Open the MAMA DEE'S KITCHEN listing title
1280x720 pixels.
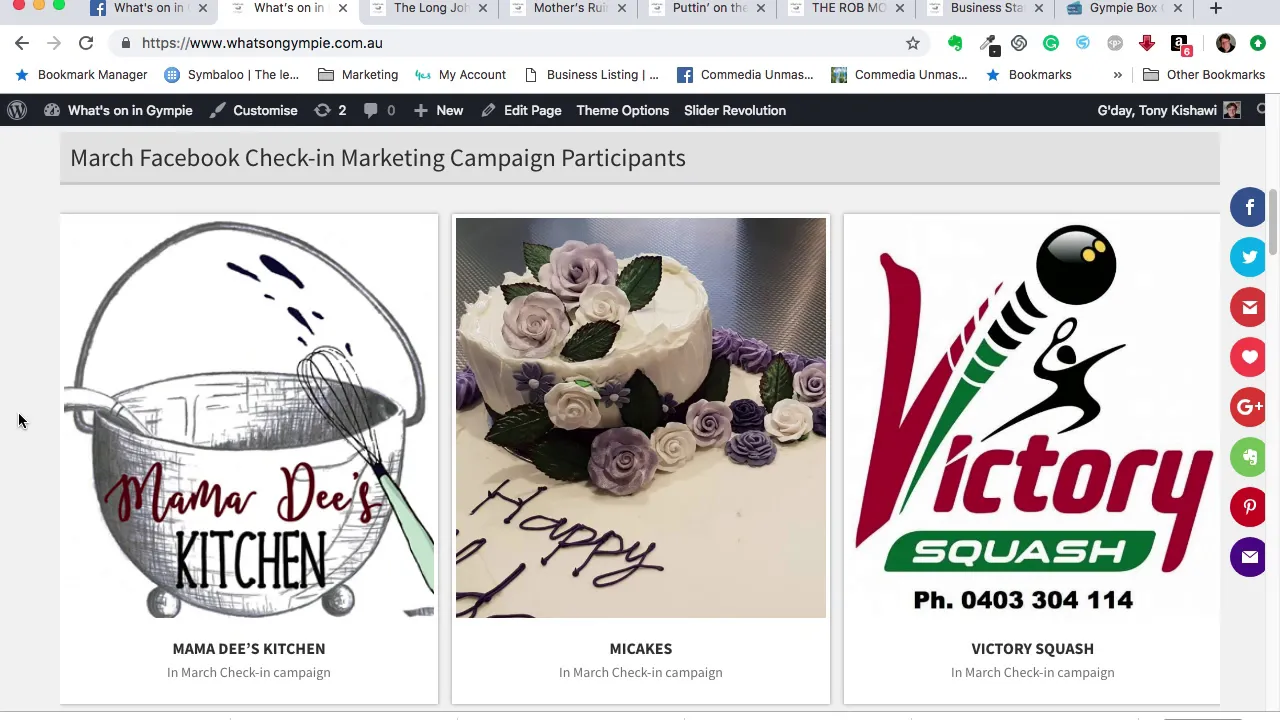249,649
